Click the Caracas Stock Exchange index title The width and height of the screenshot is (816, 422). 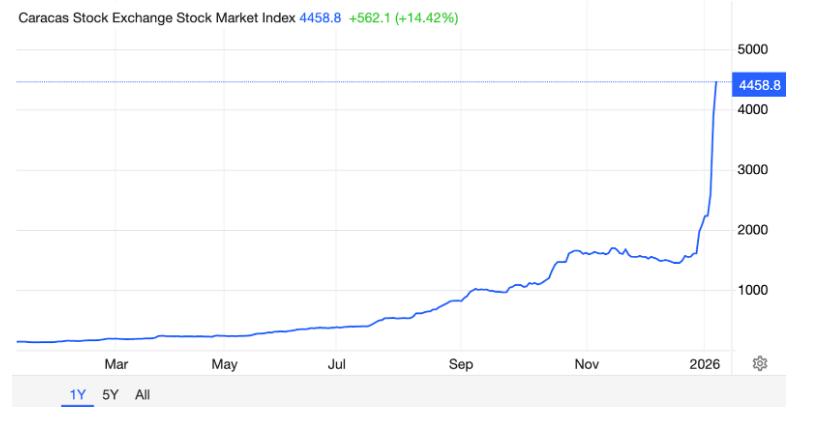point(157,18)
